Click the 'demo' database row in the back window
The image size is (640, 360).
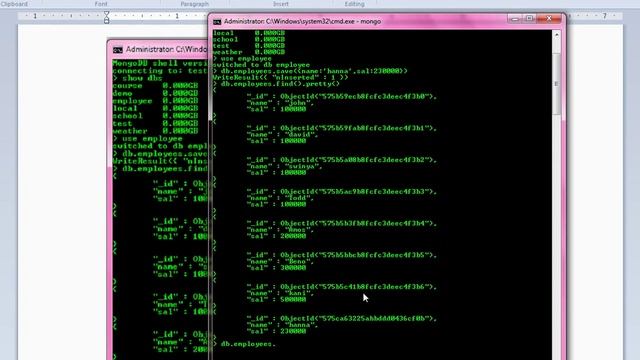click(156, 93)
